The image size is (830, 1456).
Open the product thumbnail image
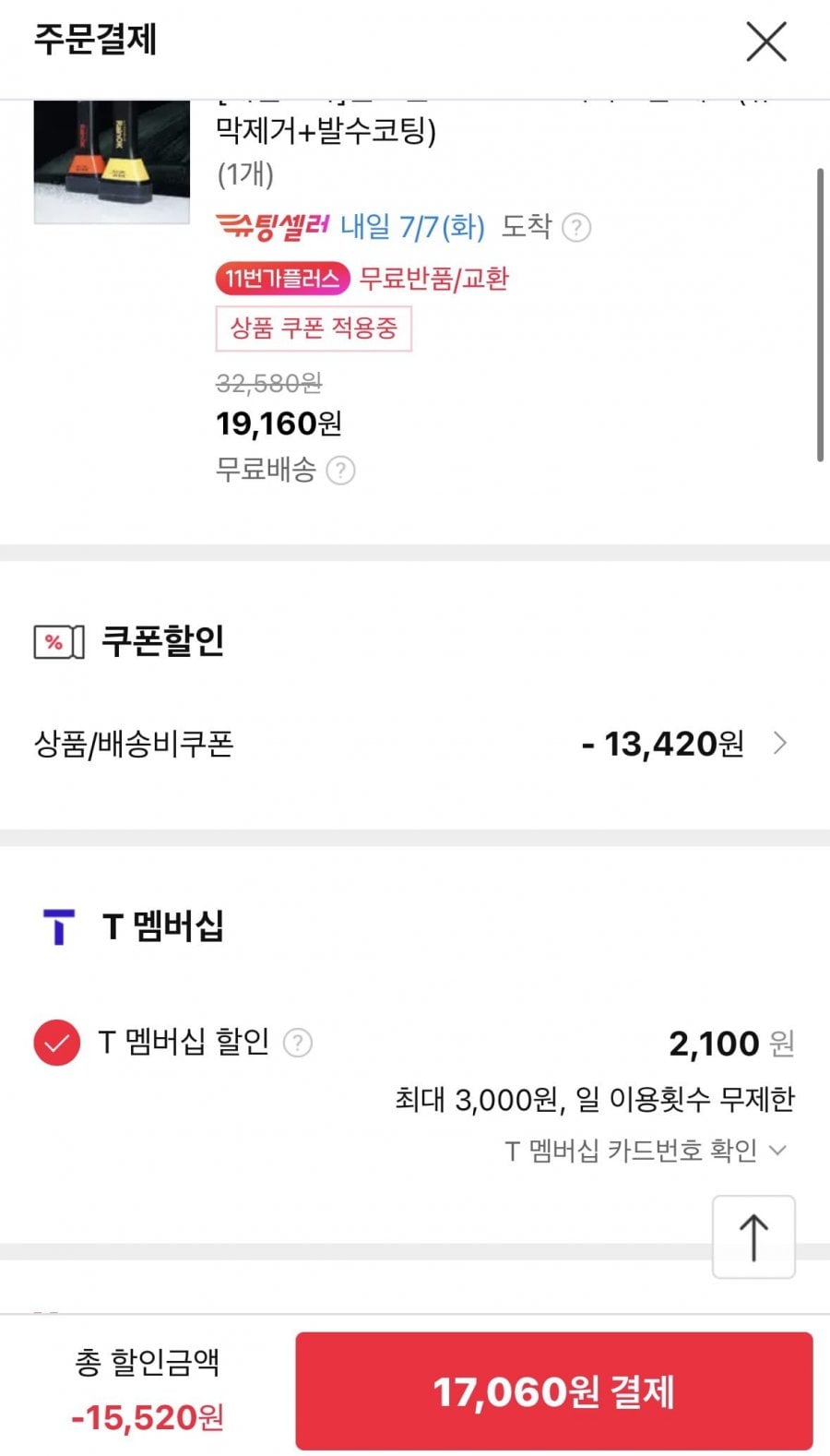point(112,161)
